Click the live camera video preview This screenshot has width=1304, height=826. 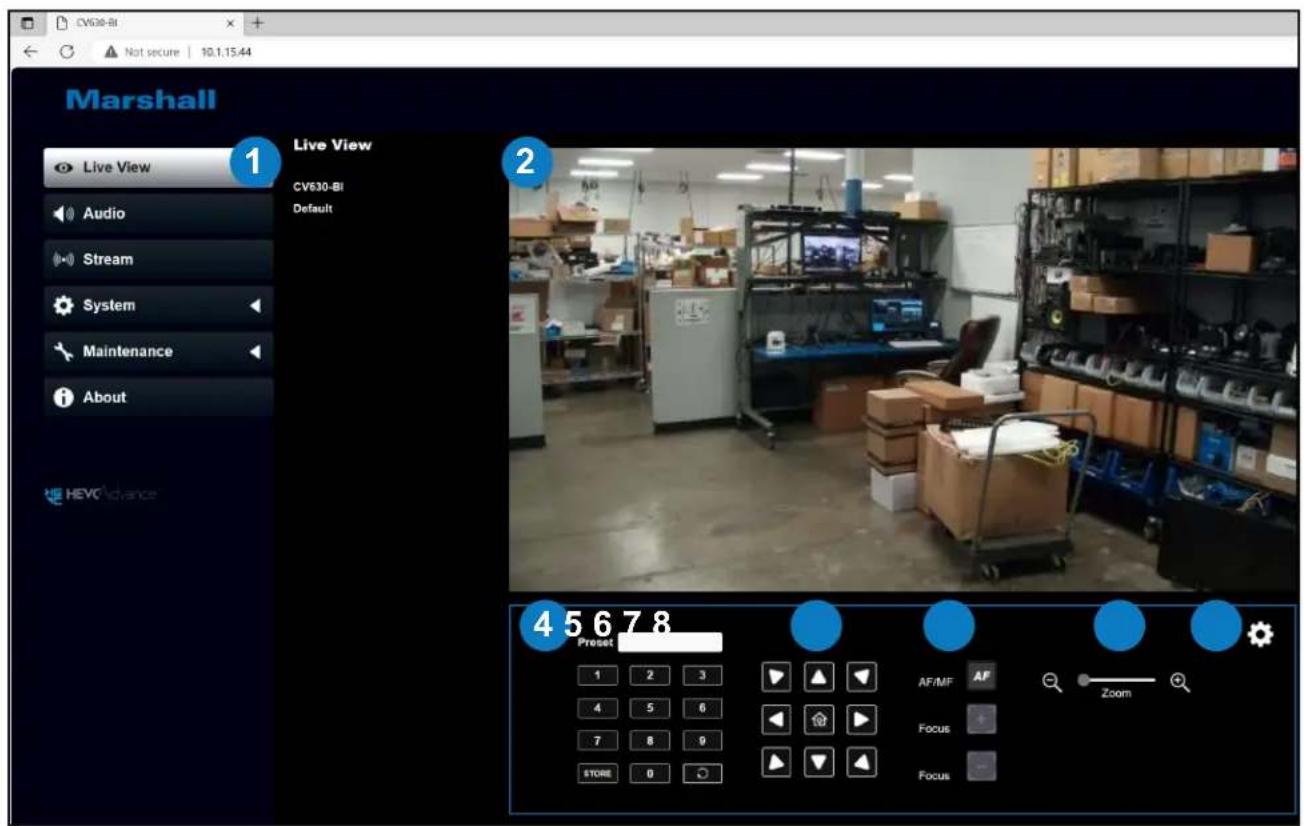point(903,370)
